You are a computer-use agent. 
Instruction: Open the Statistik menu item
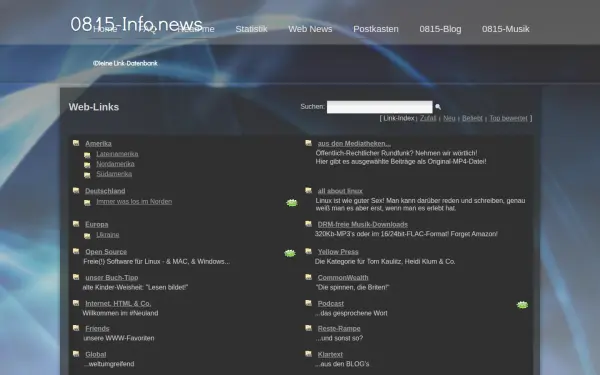click(x=251, y=29)
